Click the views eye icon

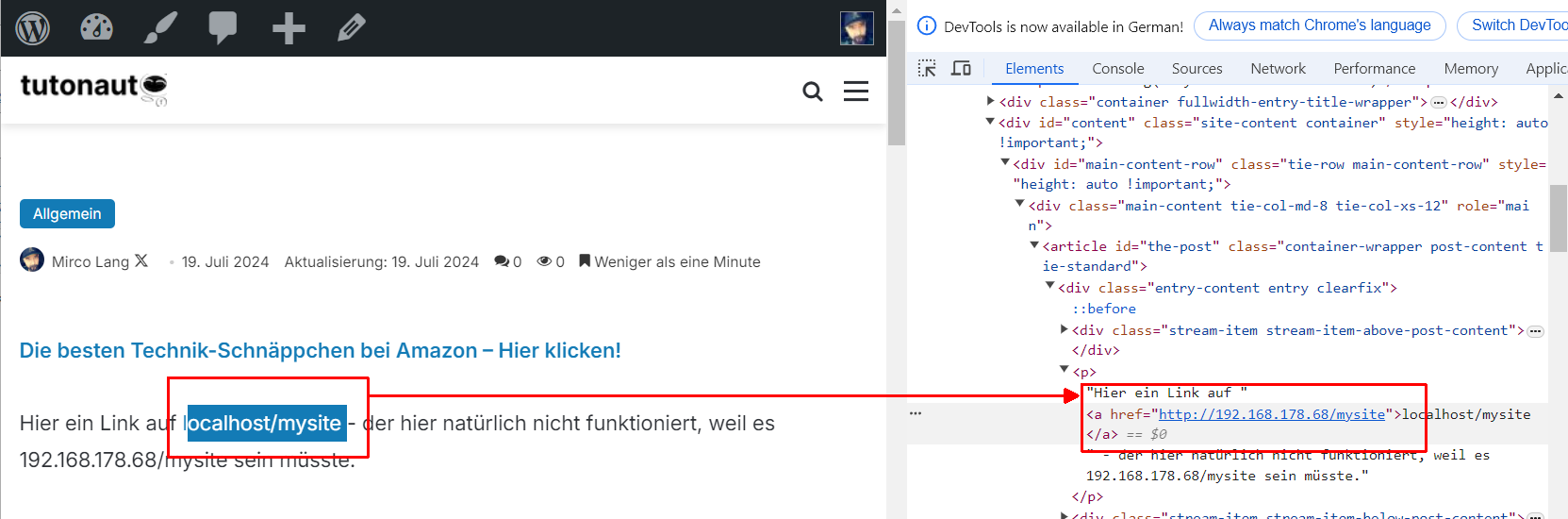[544, 261]
